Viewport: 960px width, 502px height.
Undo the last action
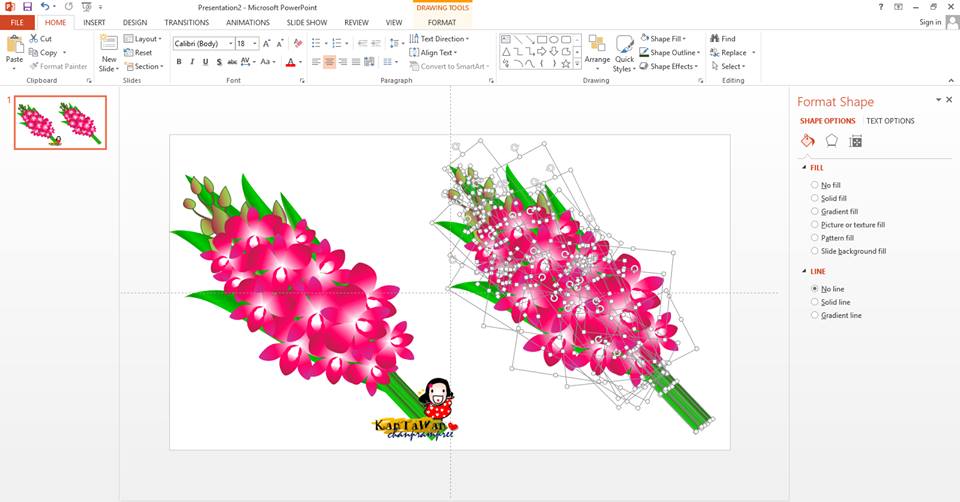(45, 7)
